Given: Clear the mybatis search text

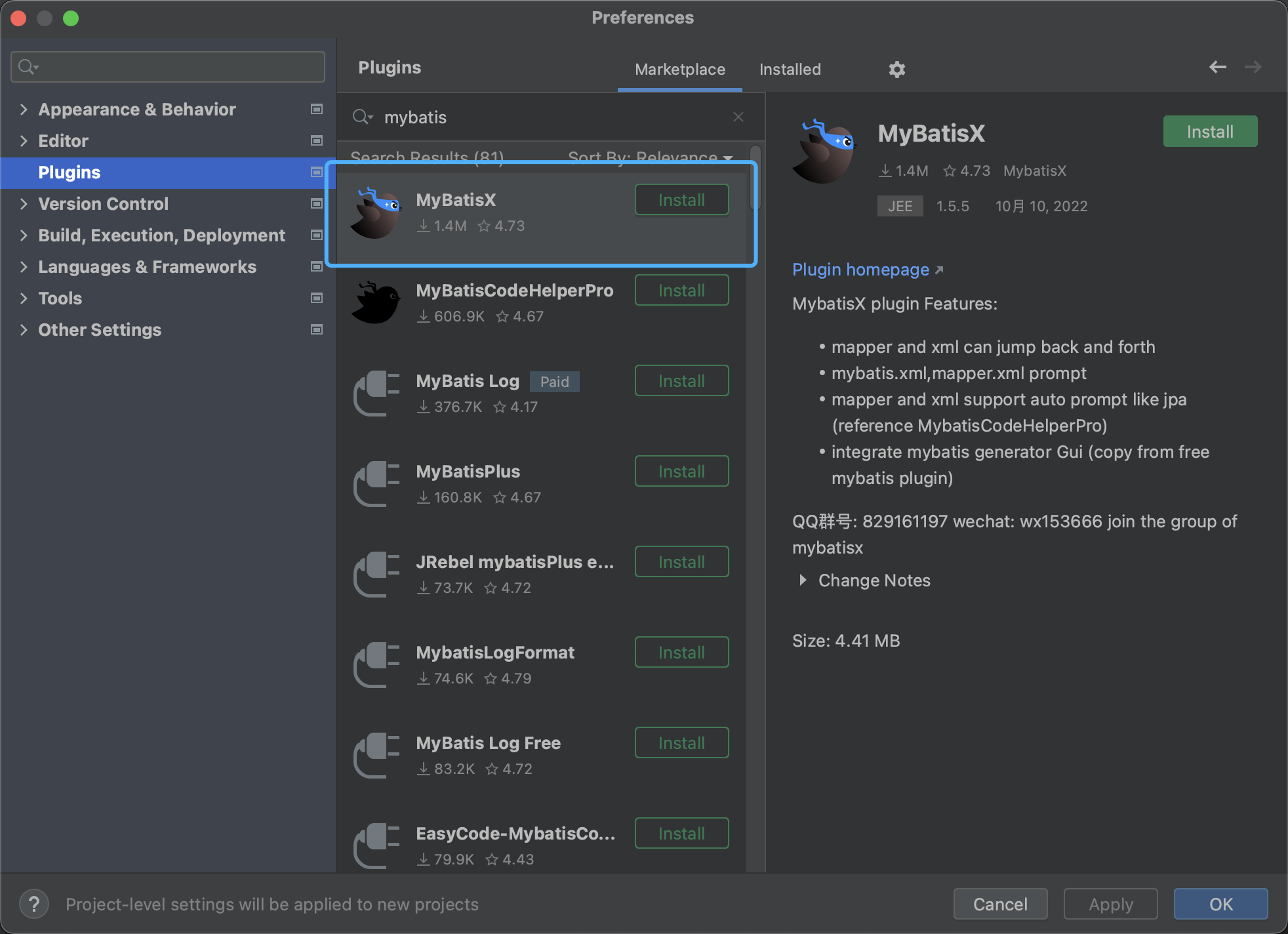Looking at the screenshot, I should pos(738,117).
